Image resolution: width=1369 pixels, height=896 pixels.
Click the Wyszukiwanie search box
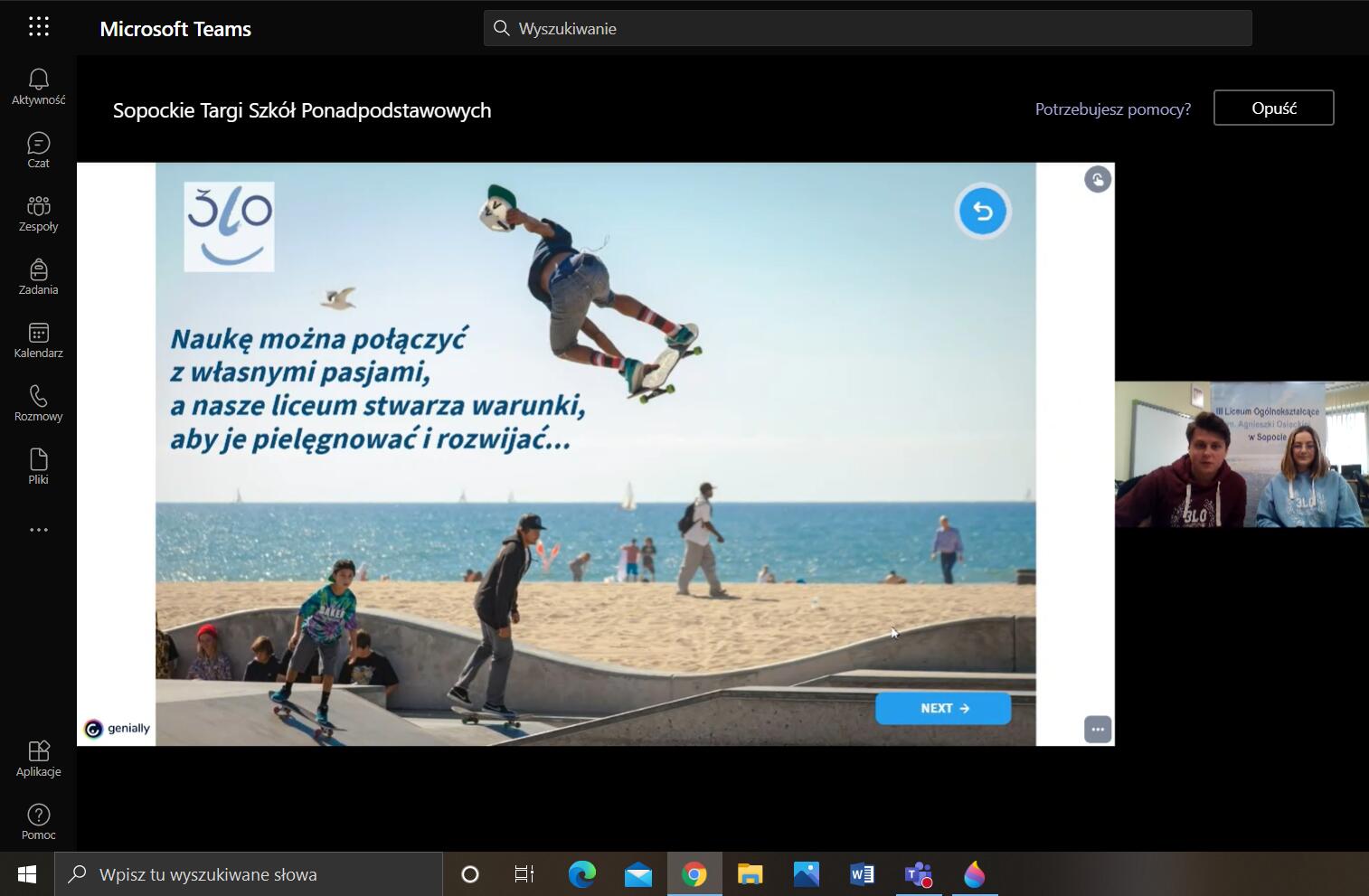click(x=868, y=28)
